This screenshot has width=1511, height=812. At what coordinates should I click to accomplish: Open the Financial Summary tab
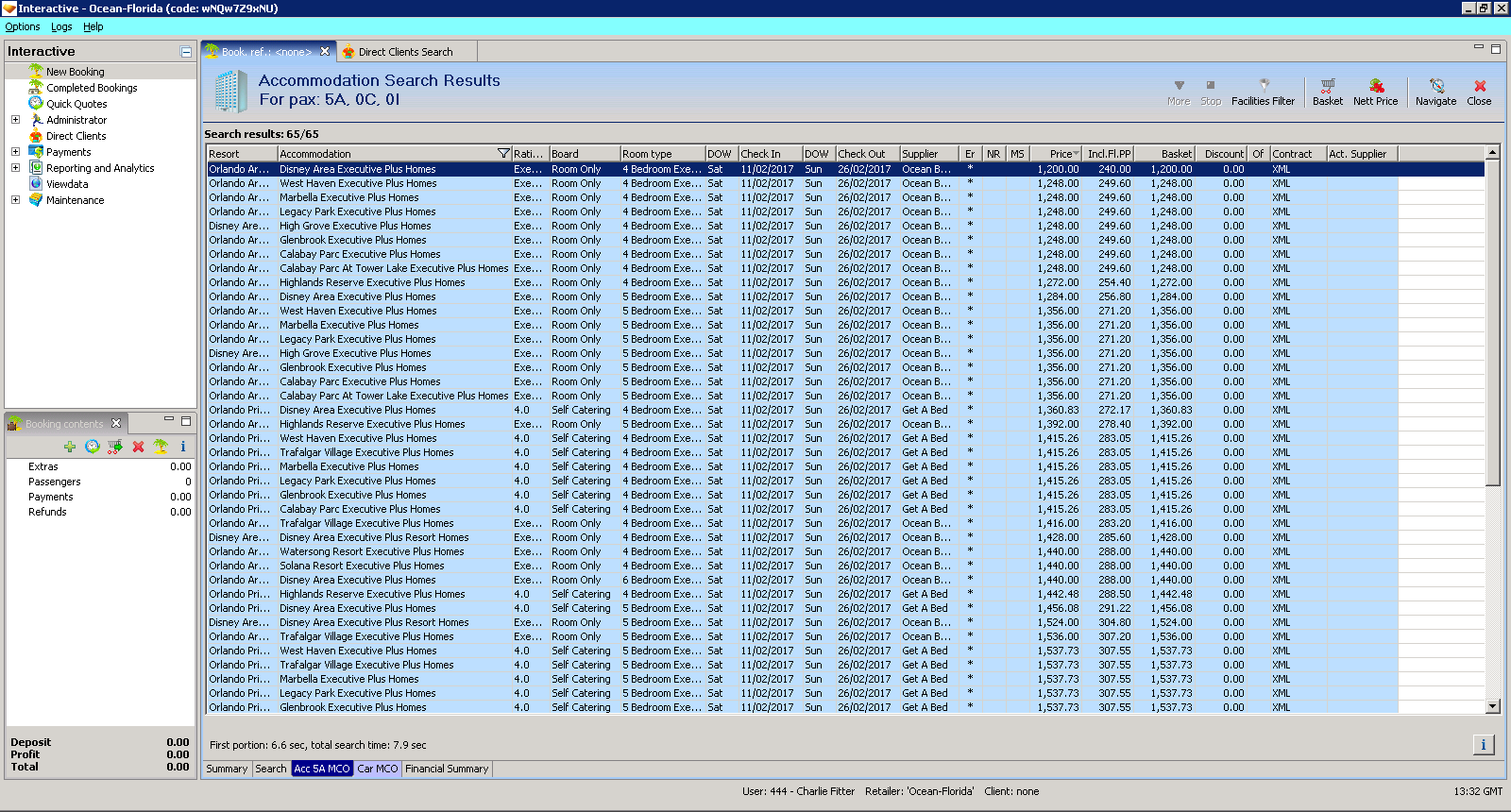[x=447, y=769]
